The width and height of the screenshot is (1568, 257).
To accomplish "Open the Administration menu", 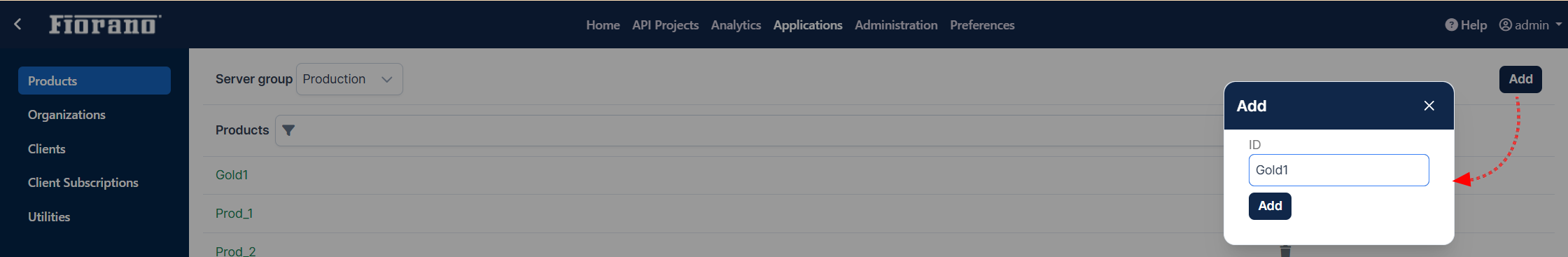I will click(896, 25).
